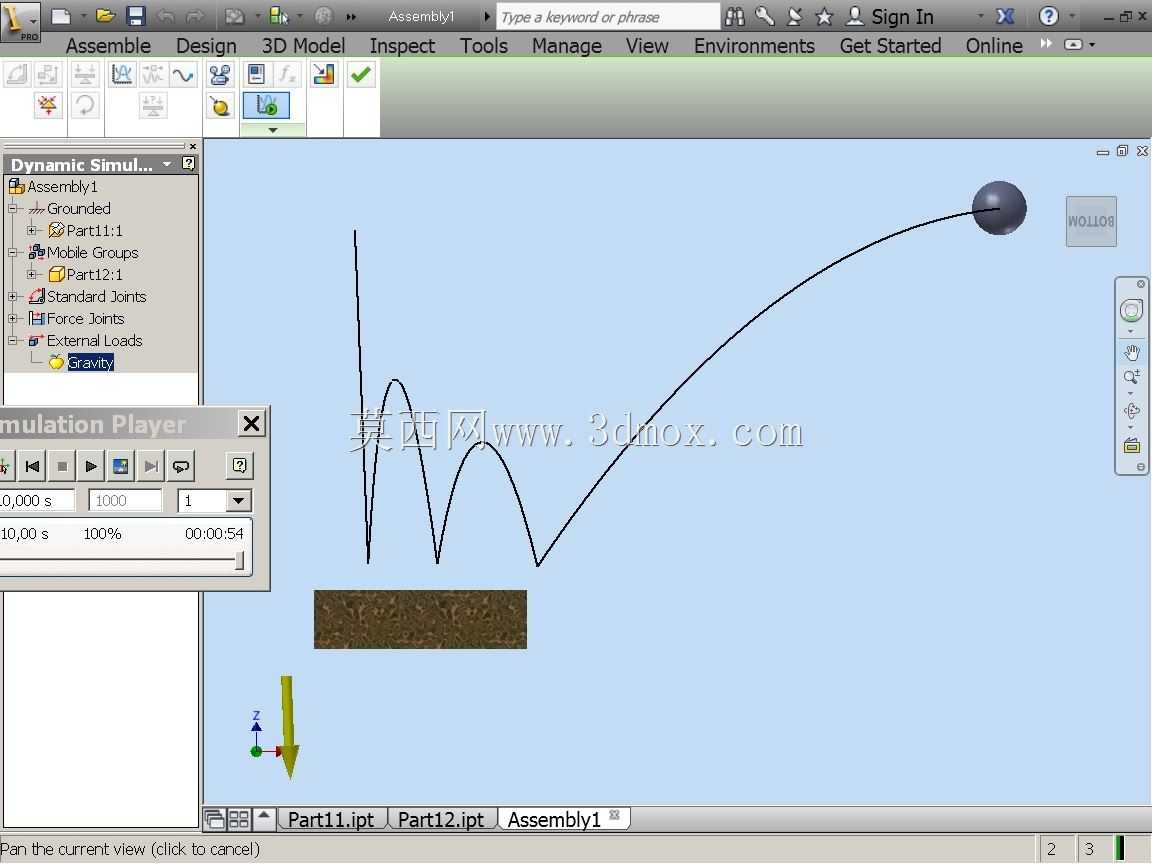
Task: Click the Look At tool in navigation bar
Action: click(1131, 445)
